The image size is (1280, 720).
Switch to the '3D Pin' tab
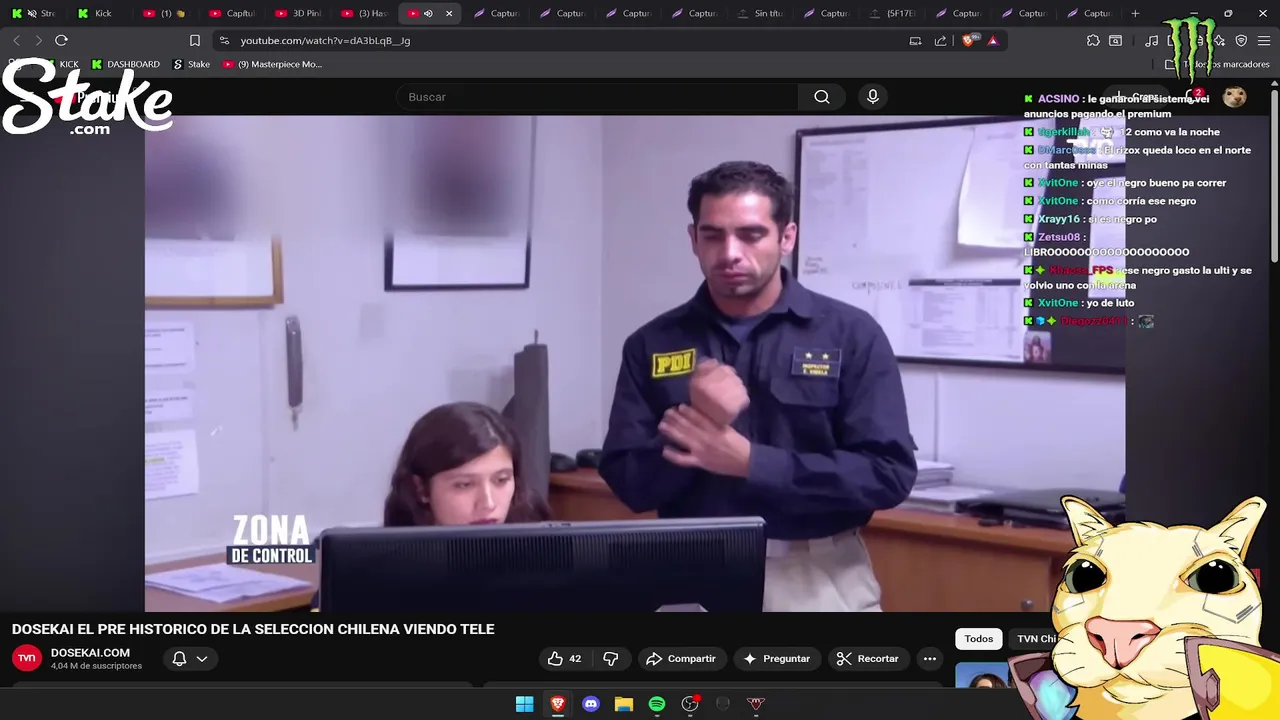click(298, 14)
